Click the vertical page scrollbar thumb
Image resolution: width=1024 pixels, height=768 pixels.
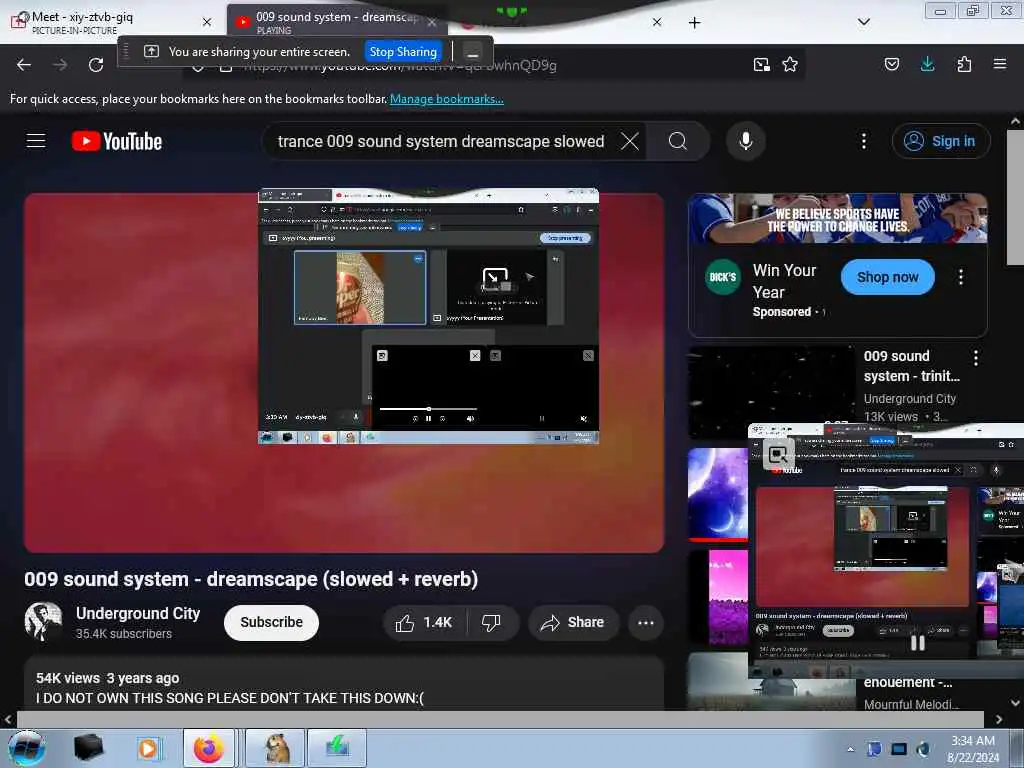[1015, 197]
